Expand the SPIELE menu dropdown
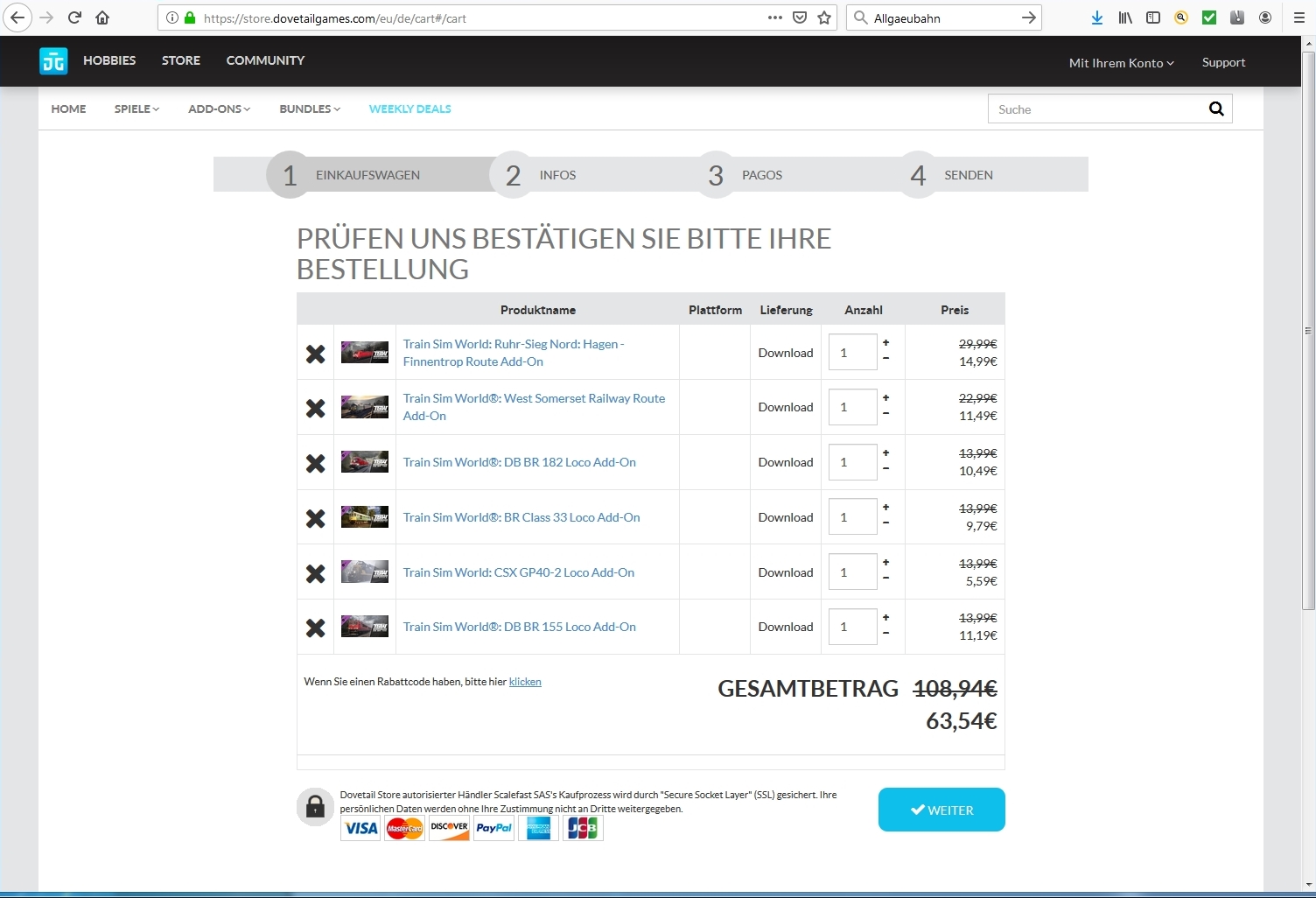Image resolution: width=1316 pixels, height=898 pixels. pos(136,109)
